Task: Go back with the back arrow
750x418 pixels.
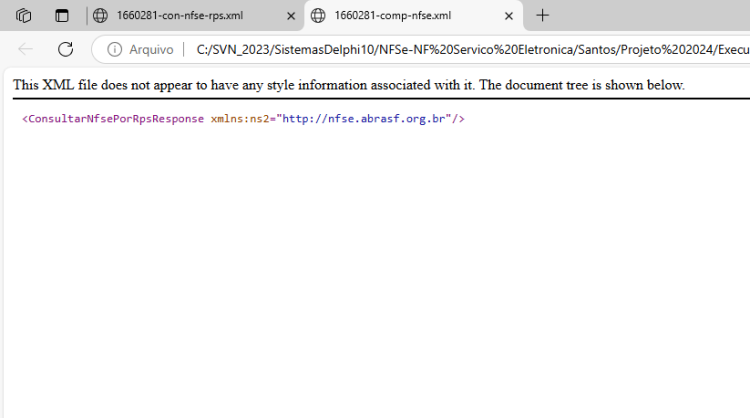Action: [x=25, y=49]
